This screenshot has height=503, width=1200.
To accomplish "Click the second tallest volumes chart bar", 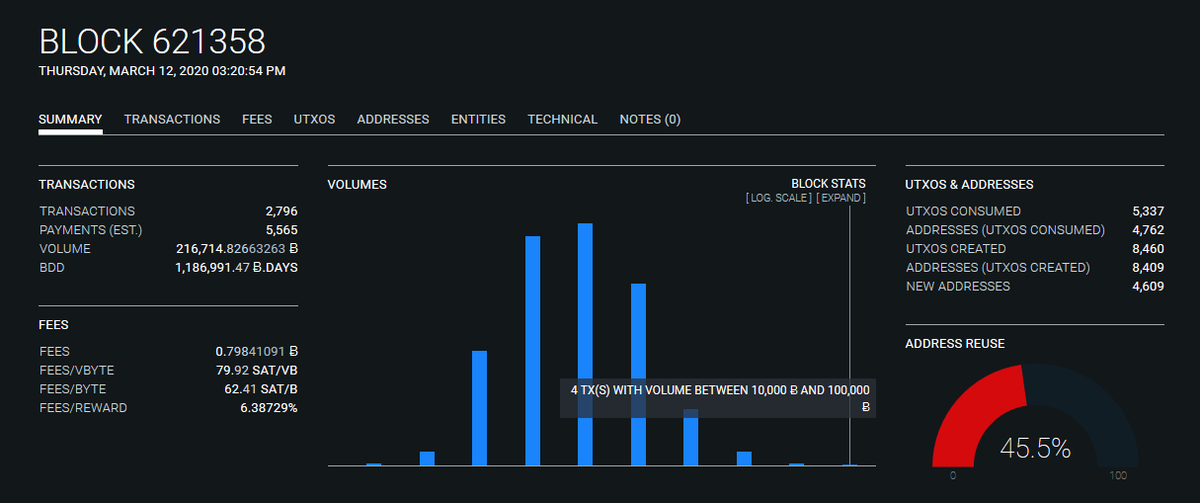I will click(x=533, y=351).
